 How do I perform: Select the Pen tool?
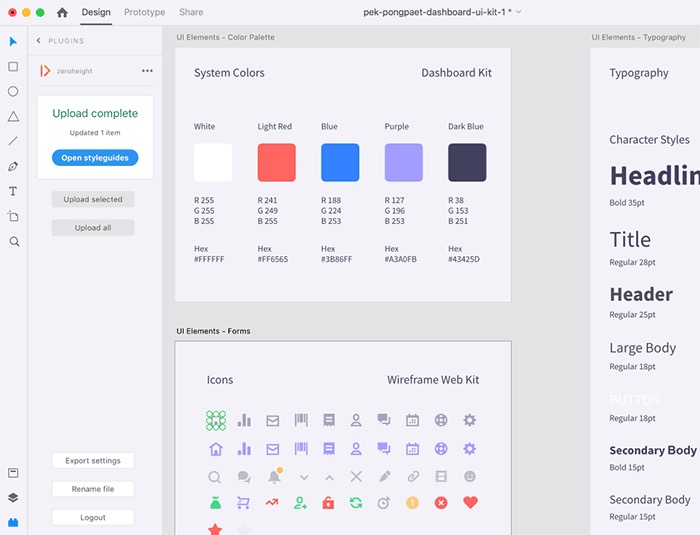[13, 167]
